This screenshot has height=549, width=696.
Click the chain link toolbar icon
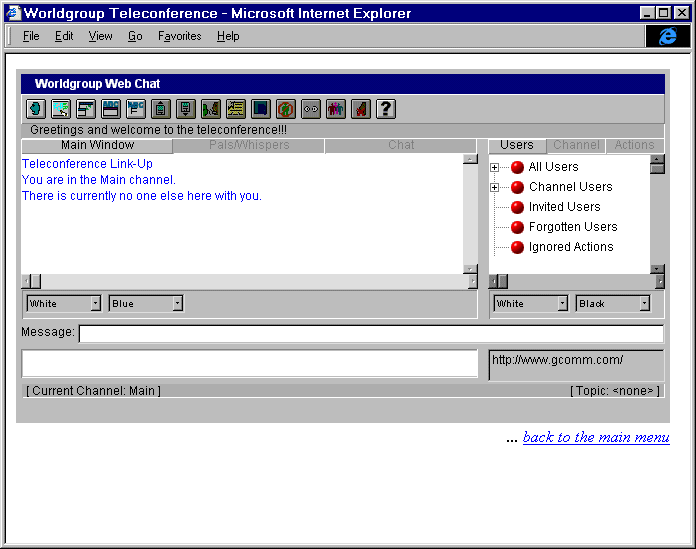(310, 109)
